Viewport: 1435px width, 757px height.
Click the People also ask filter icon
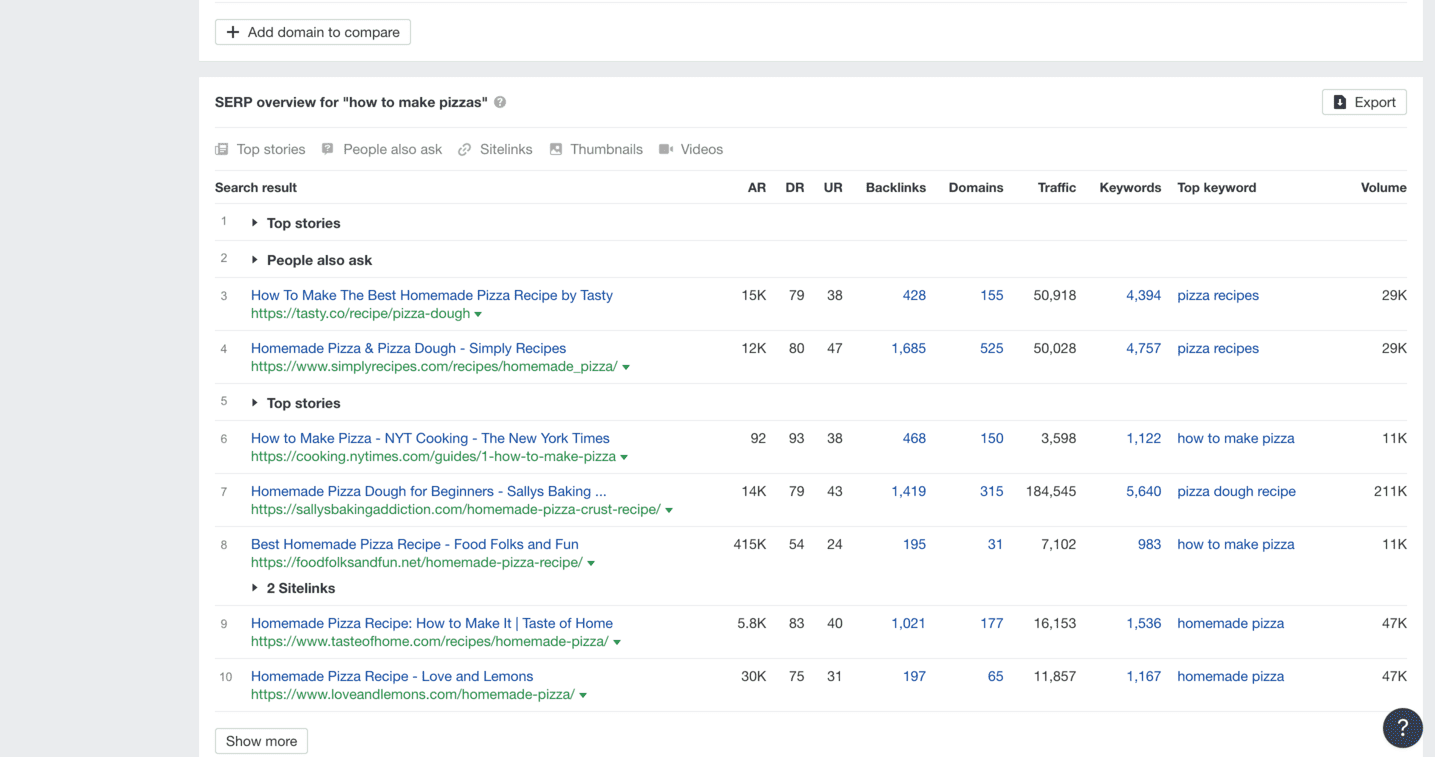click(327, 149)
